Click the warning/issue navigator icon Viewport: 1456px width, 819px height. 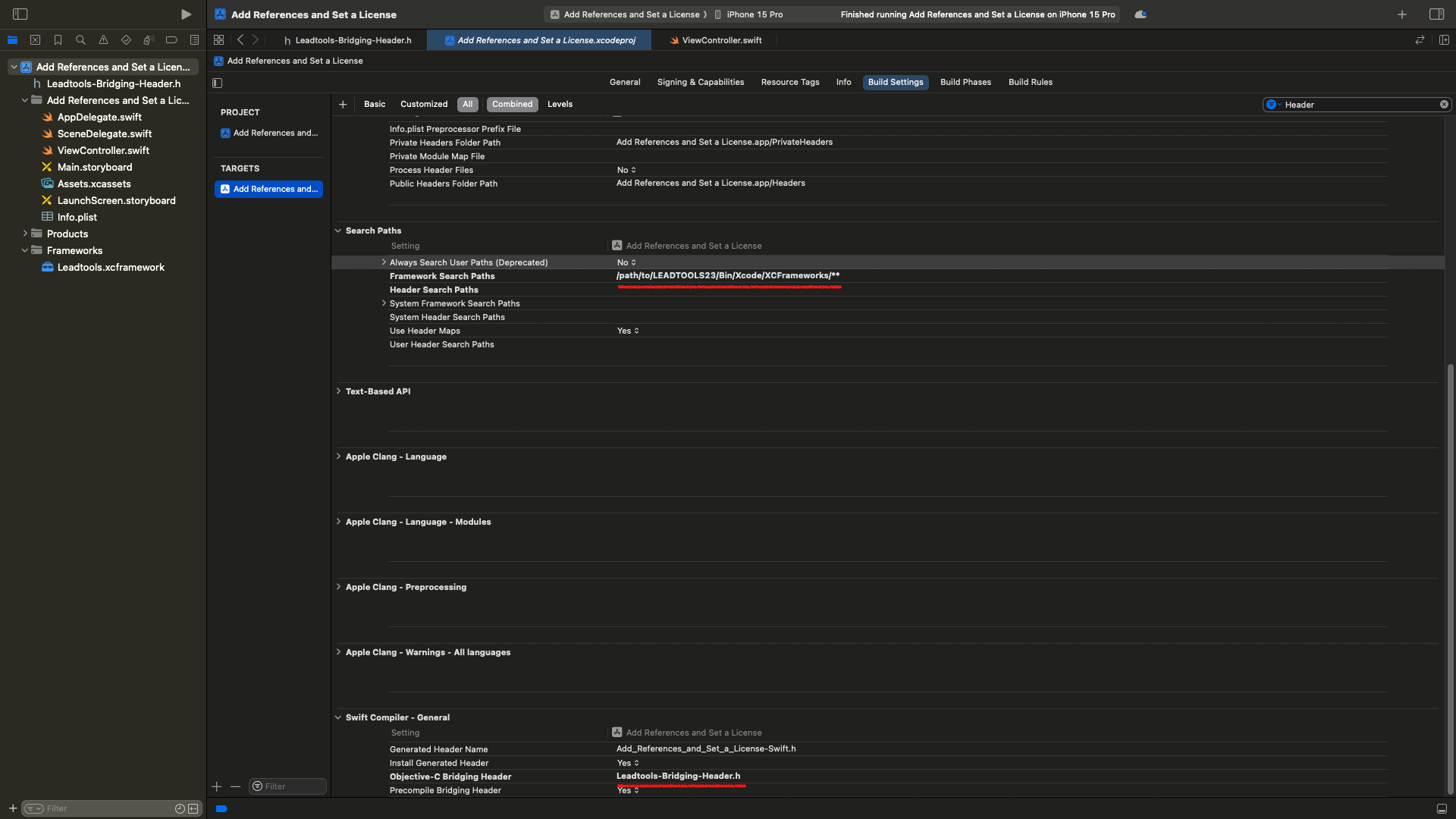pos(103,42)
